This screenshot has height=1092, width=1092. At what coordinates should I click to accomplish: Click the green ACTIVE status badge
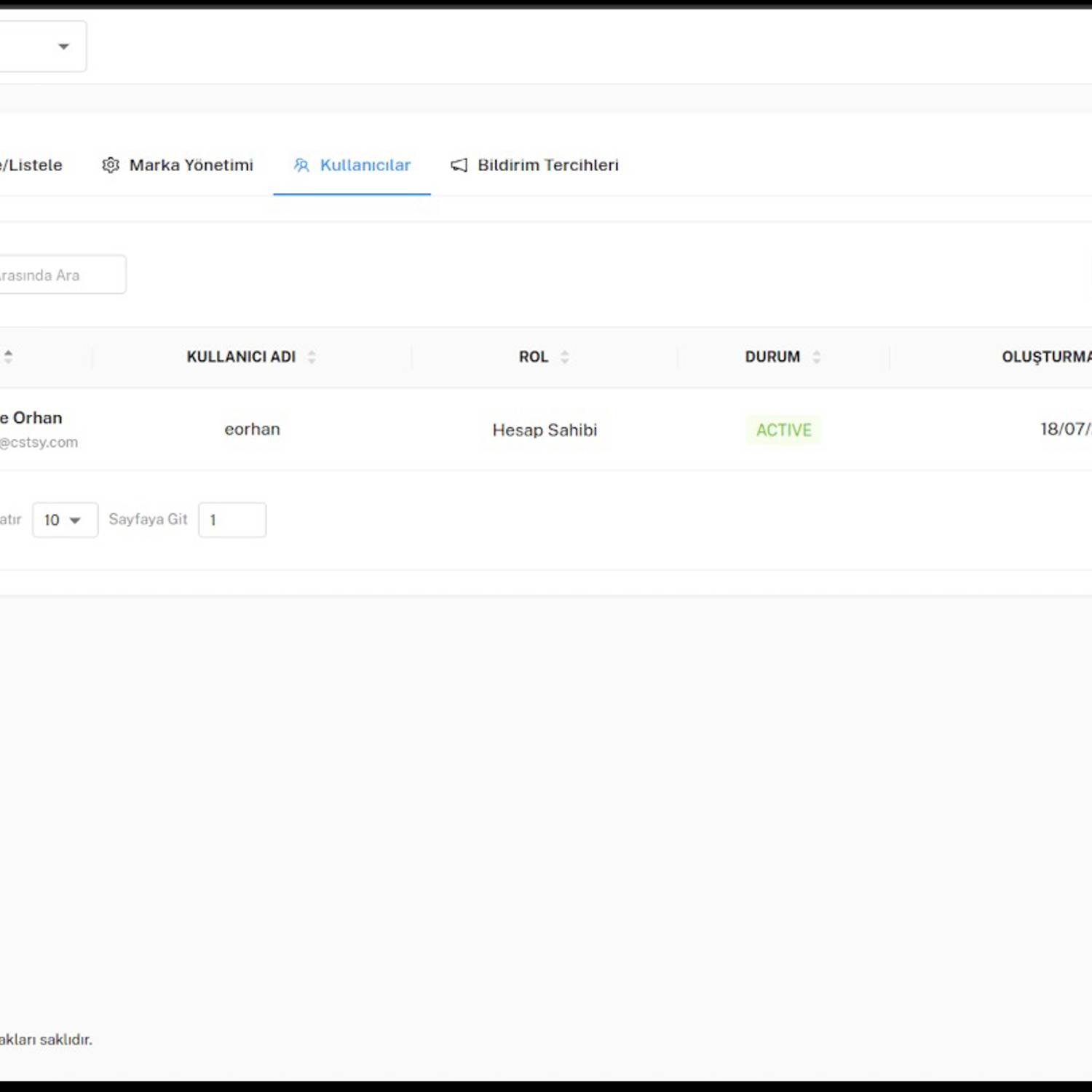point(783,430)
